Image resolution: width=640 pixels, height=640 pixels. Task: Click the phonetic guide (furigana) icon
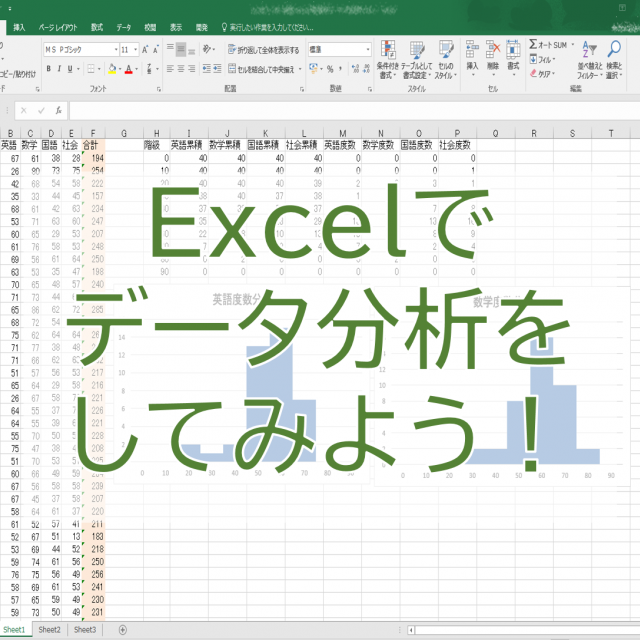coord(149,69)
